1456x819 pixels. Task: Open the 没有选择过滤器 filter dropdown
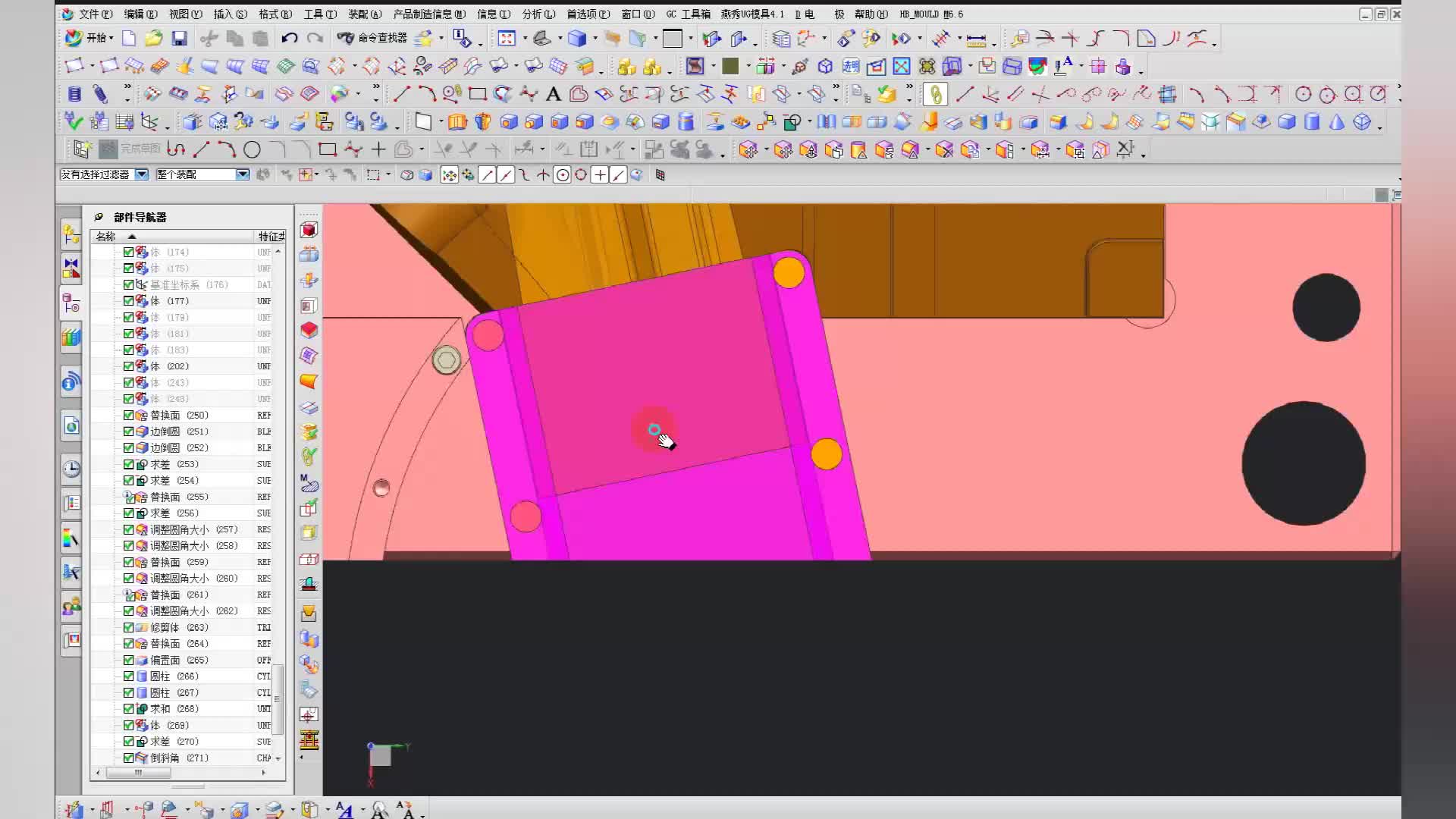[142, 174]
